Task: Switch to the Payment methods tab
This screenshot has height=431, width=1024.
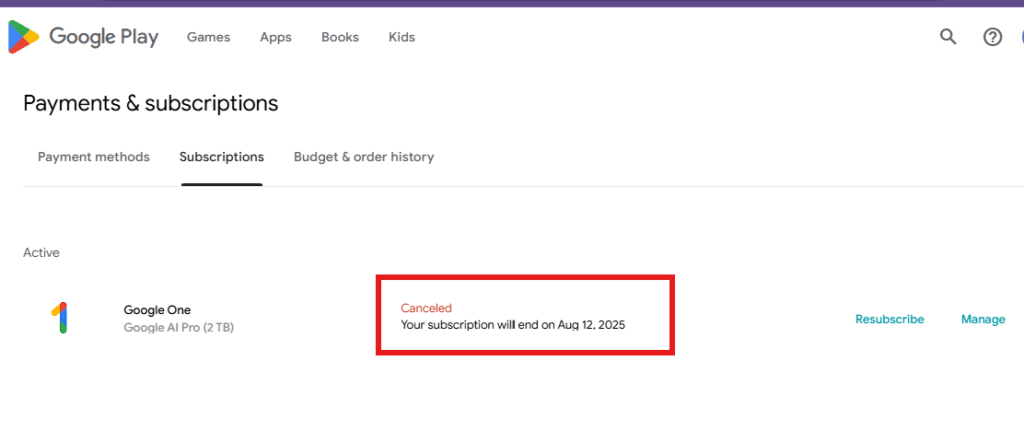Action: 93,157
